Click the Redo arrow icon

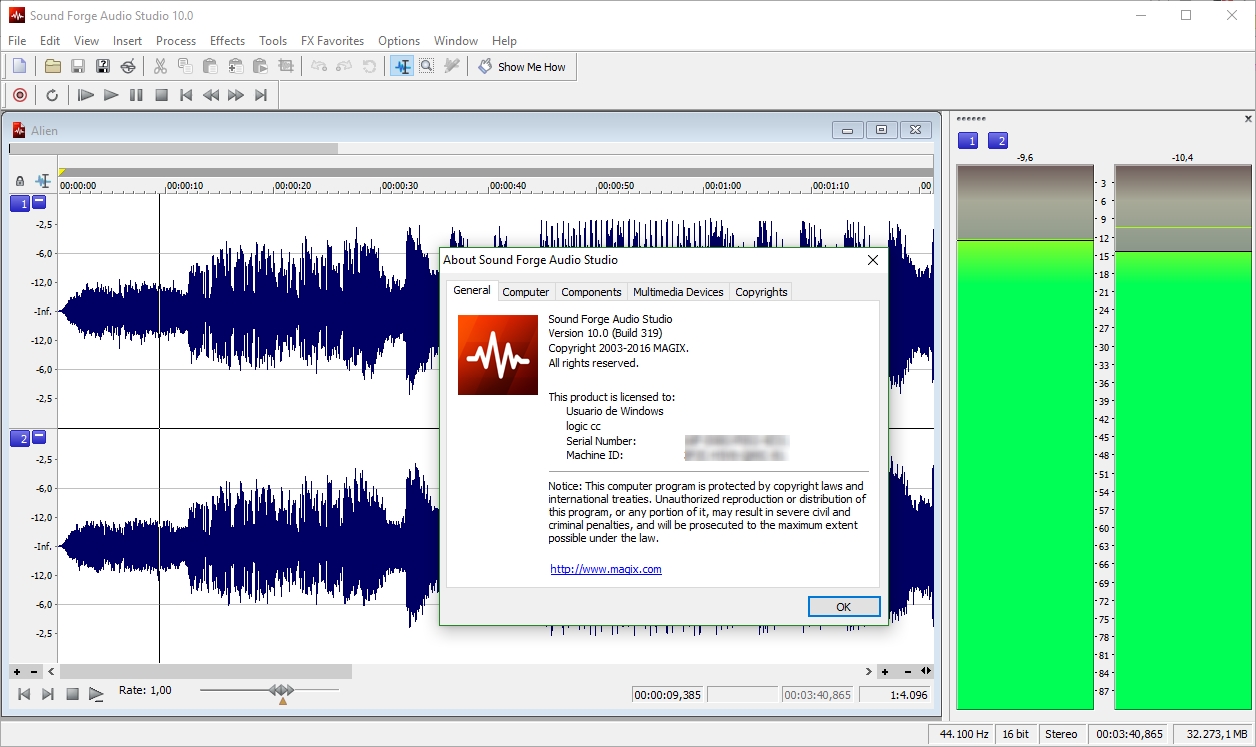click(x=344, y=67)
